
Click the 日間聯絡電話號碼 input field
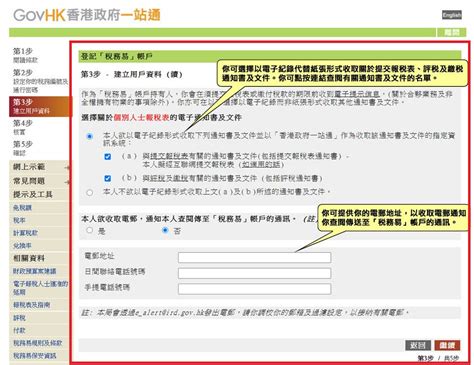pos(255,273)
